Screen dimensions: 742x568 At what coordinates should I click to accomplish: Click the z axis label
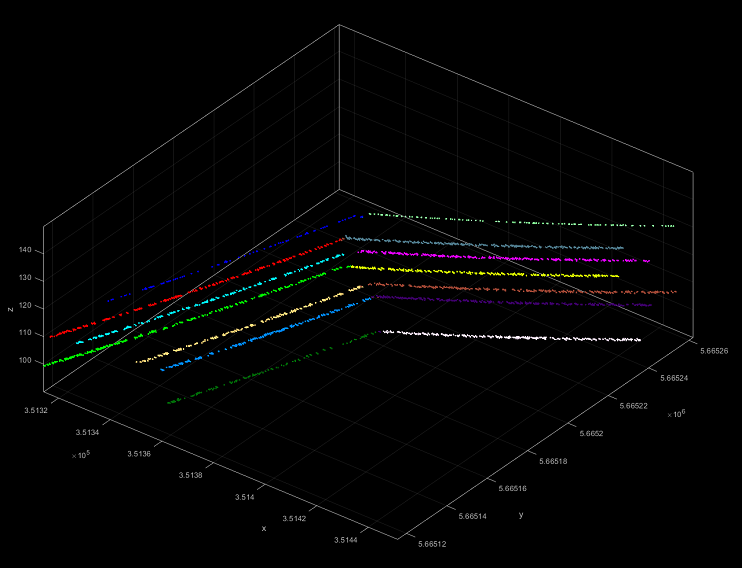pyautogui.click(x=11, y=309)
